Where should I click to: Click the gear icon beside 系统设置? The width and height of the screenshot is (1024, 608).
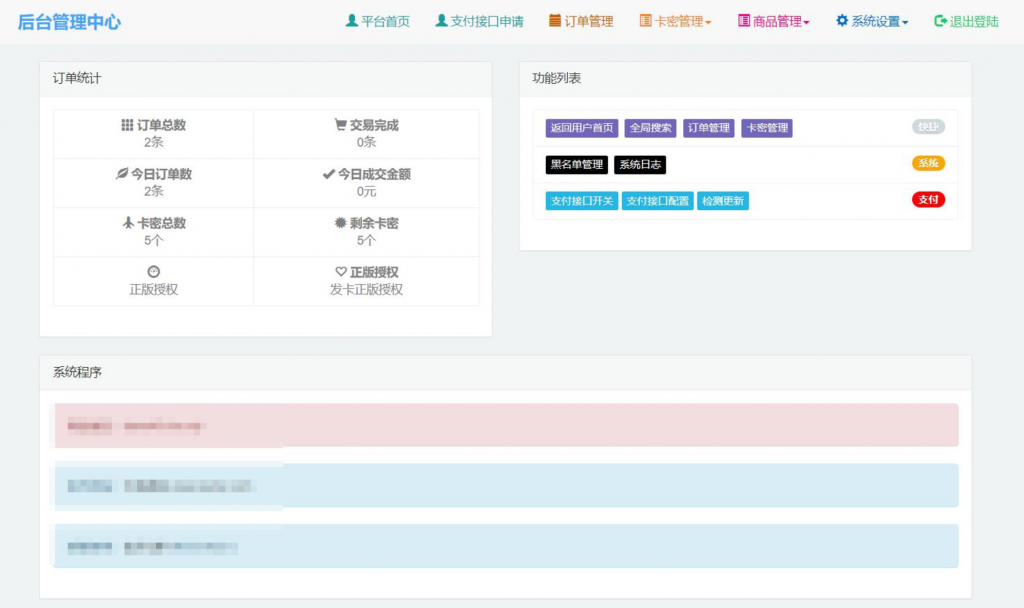[842, 20]
